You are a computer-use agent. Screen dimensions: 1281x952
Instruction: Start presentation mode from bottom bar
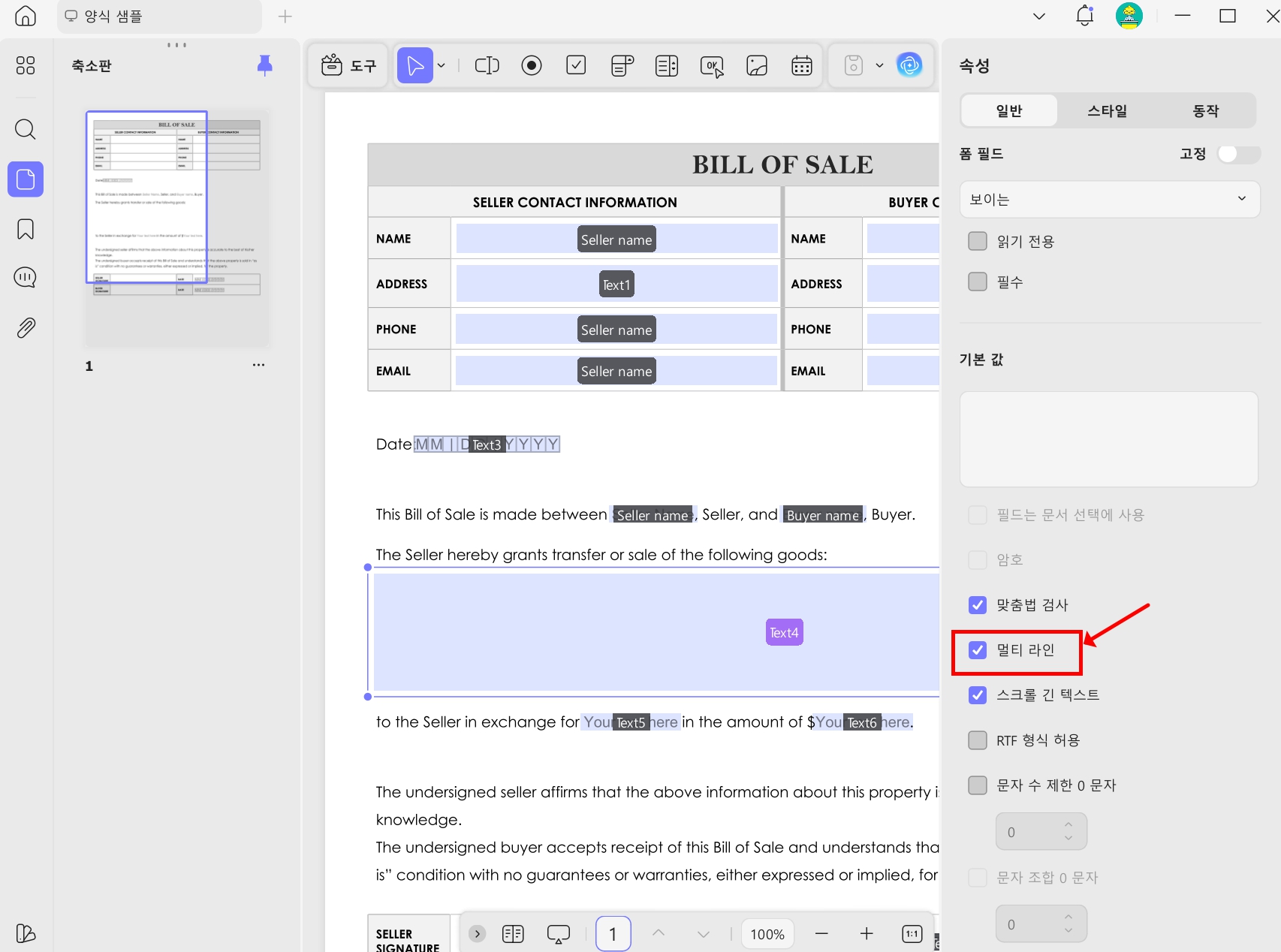click(x=559, y=934)
